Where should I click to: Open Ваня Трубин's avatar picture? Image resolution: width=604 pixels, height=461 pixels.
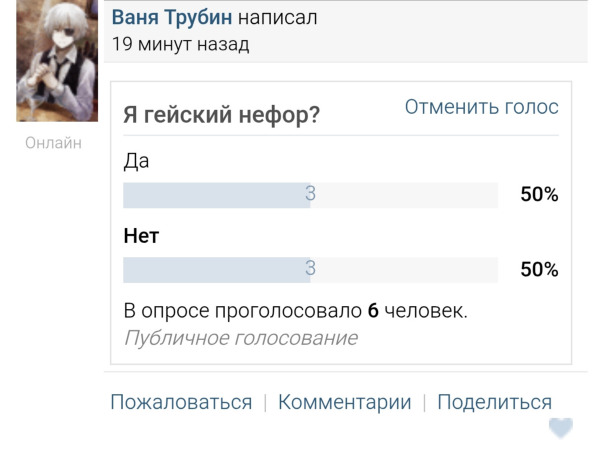click(x=57, y=60)
